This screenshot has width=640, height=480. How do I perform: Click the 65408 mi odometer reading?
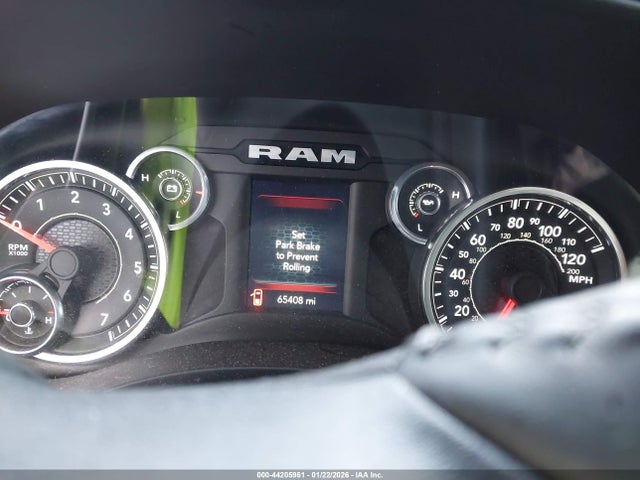[298, 299]
